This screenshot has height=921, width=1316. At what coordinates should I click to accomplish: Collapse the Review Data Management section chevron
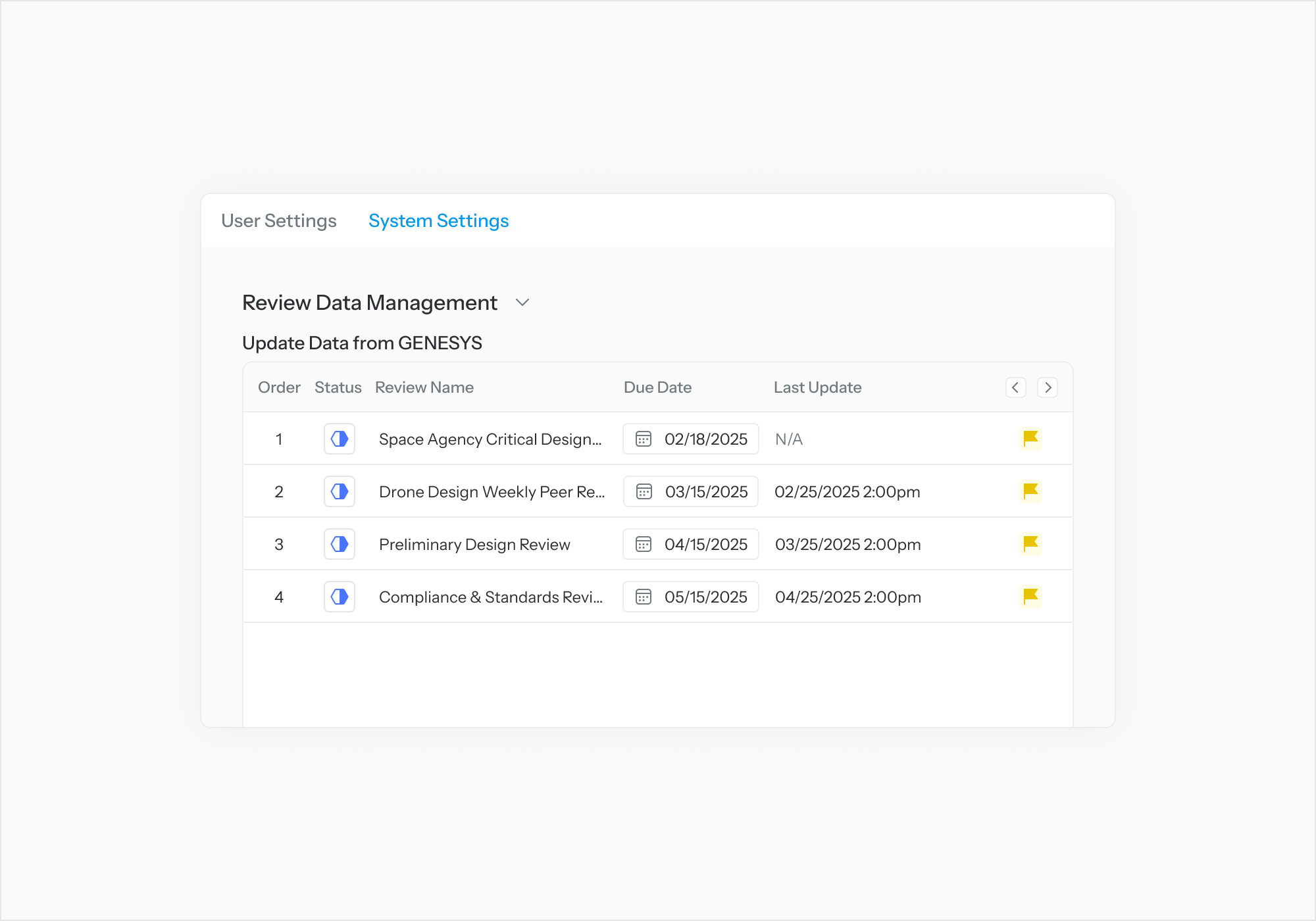[522, 303]
